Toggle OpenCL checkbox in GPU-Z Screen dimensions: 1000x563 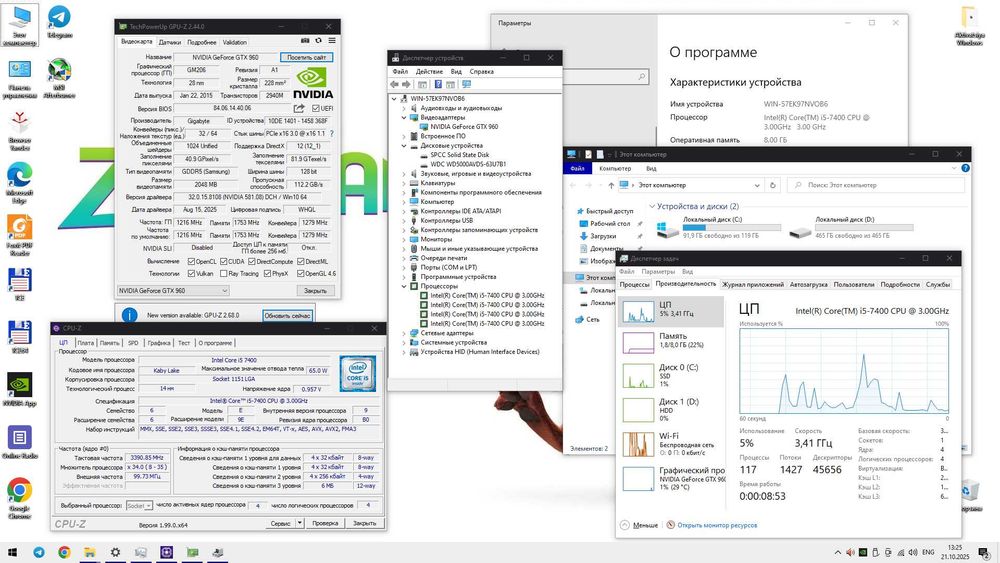tap(191, 261)
